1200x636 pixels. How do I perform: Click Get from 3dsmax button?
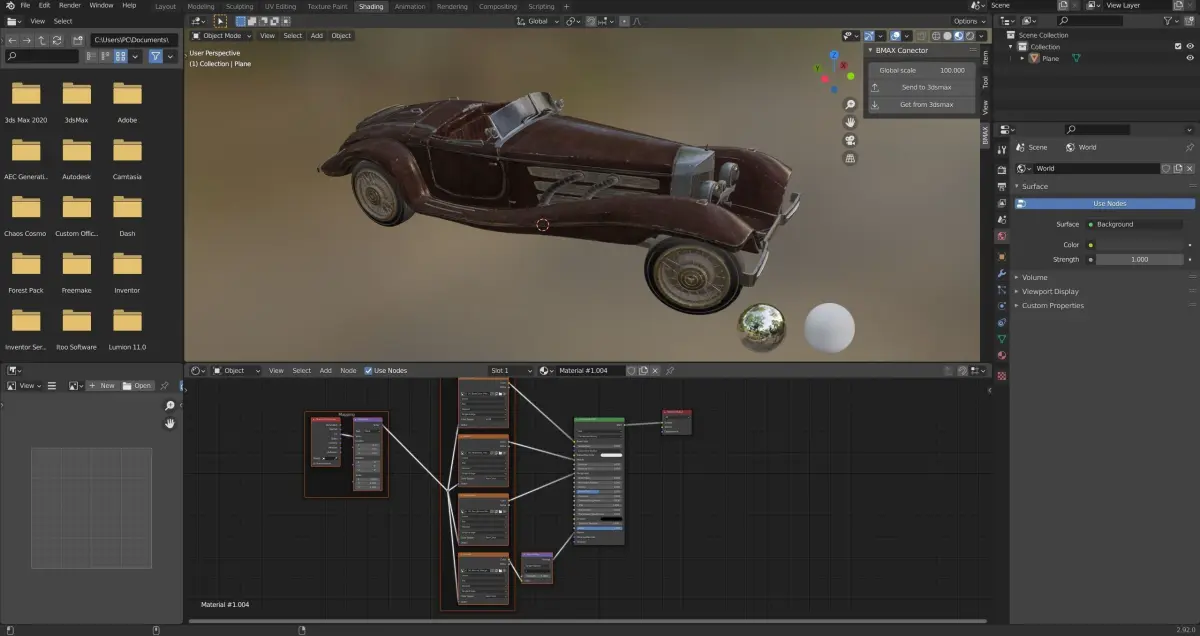tap(921, 105)
